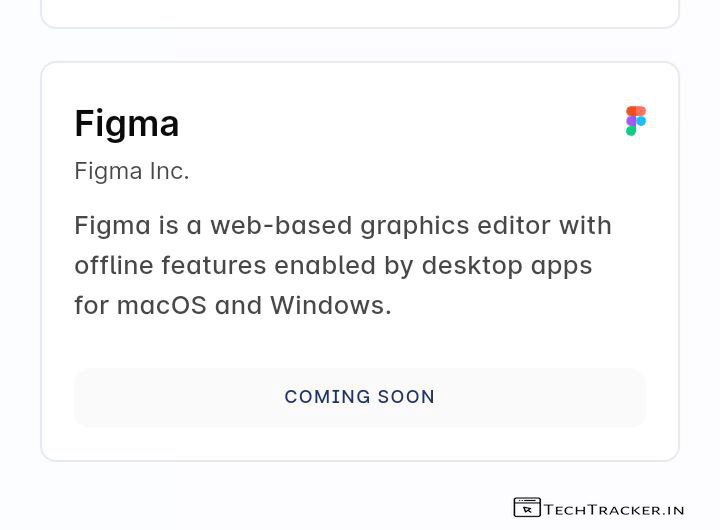Viewport: 720px width, 530px height.
Task: Click the Figma logo icon
Action: click(x=636, y=121)
